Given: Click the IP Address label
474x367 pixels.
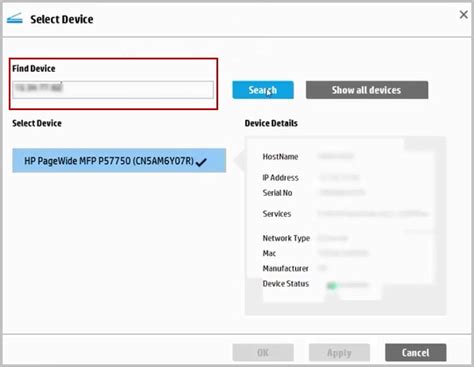Looking at the screenshot, I should click(280, 178).
